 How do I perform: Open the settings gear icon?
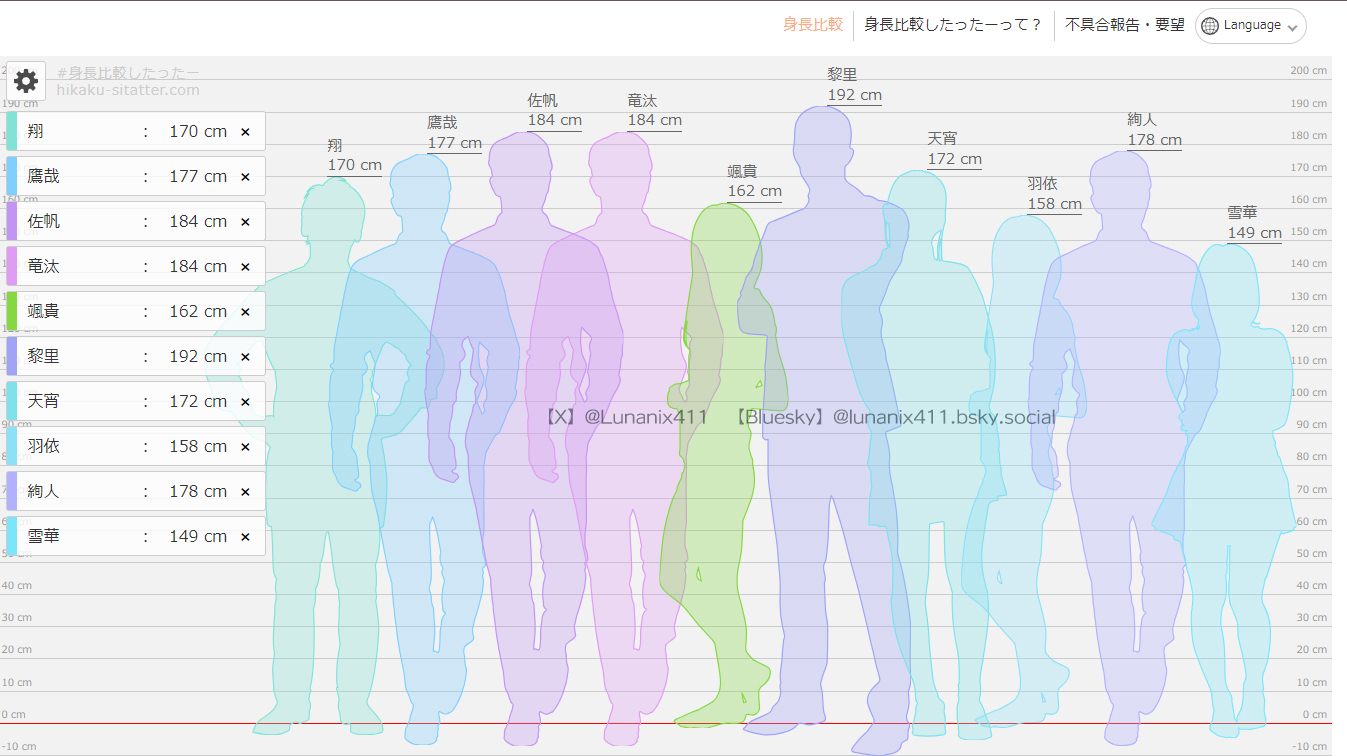coord(26,81)
